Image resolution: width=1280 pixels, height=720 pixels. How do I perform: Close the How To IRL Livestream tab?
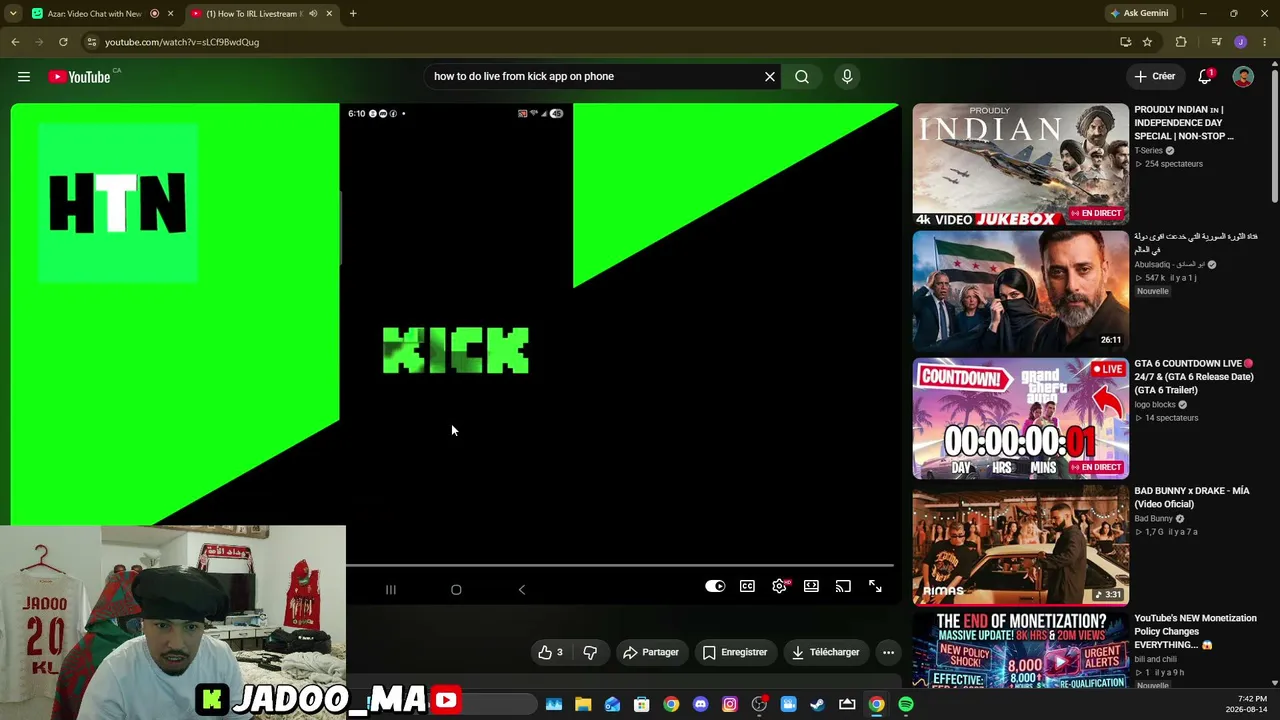tap(329, 14)
